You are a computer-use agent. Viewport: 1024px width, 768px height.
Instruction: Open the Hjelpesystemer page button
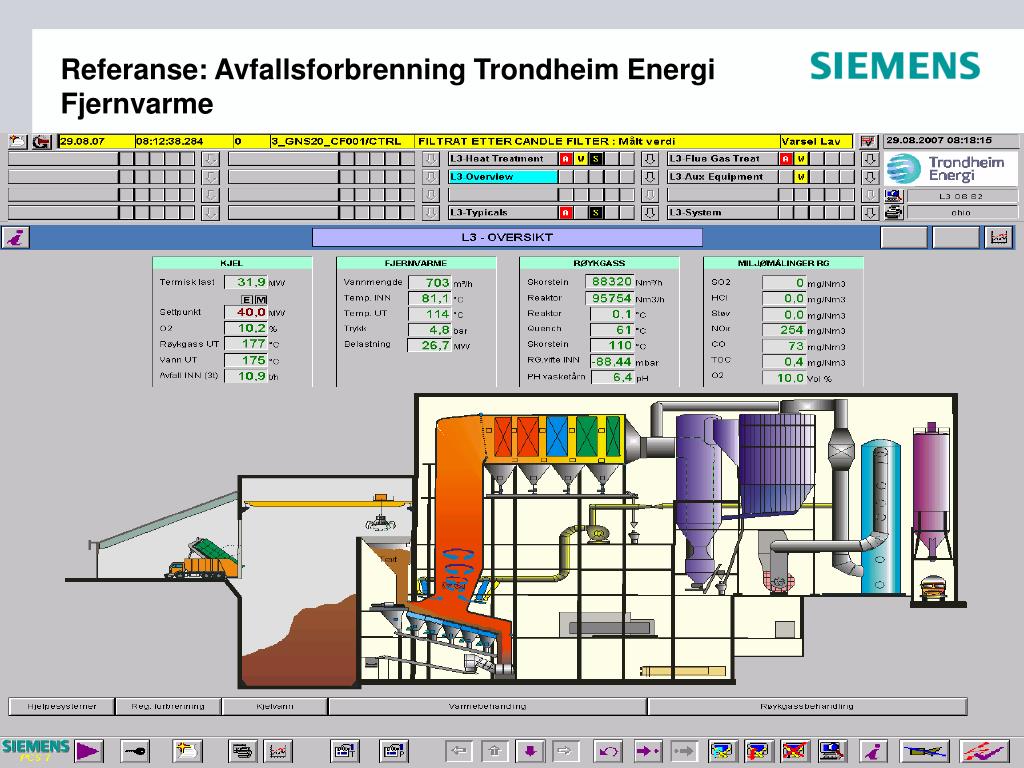tap(61, 707)
